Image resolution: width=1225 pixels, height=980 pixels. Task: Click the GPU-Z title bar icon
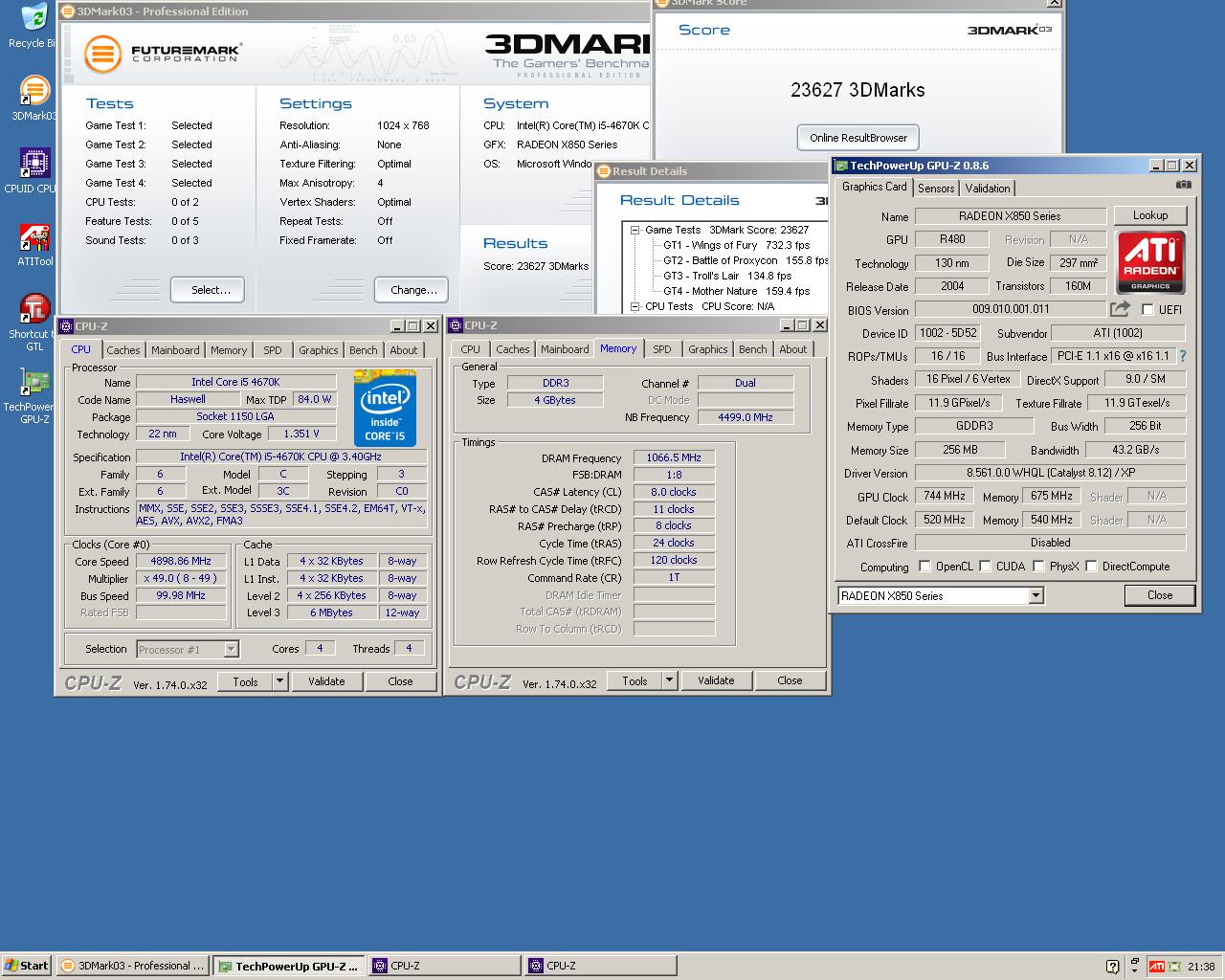point(841,166)
